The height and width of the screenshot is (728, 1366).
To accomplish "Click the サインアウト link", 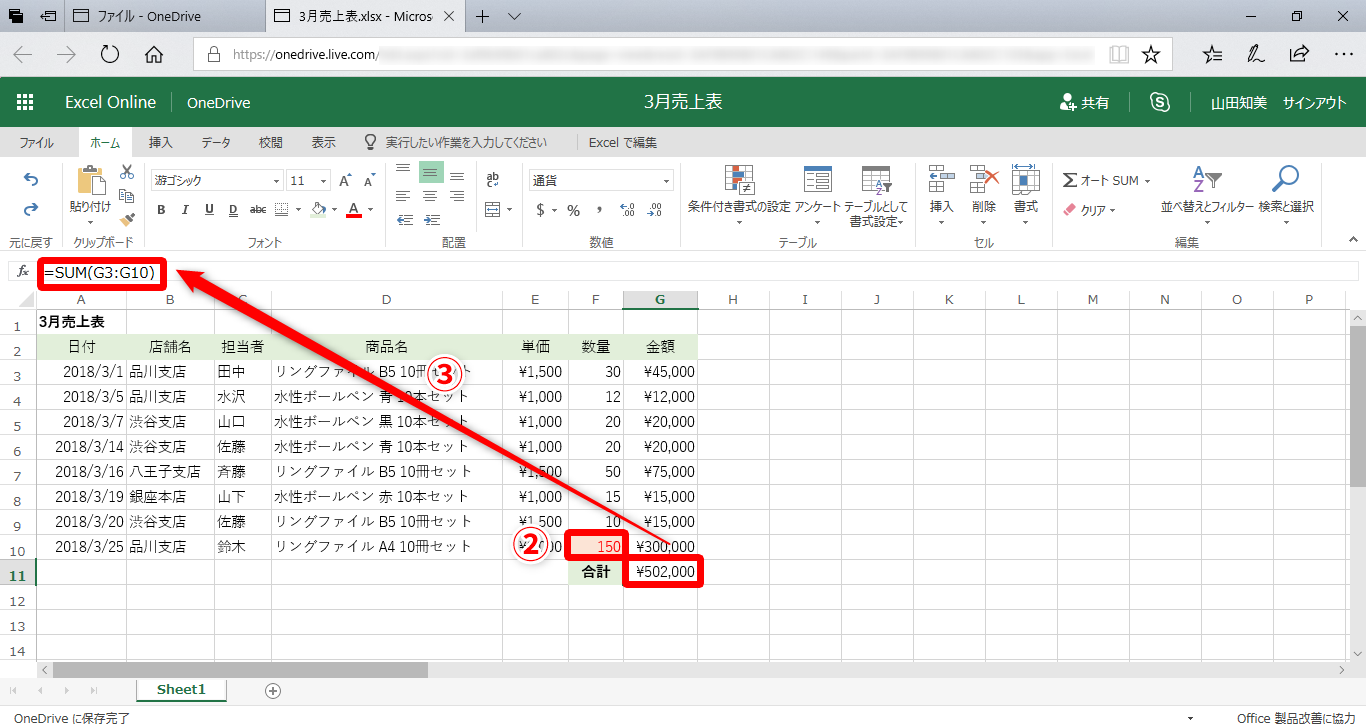I will (x=1314, y=102).
